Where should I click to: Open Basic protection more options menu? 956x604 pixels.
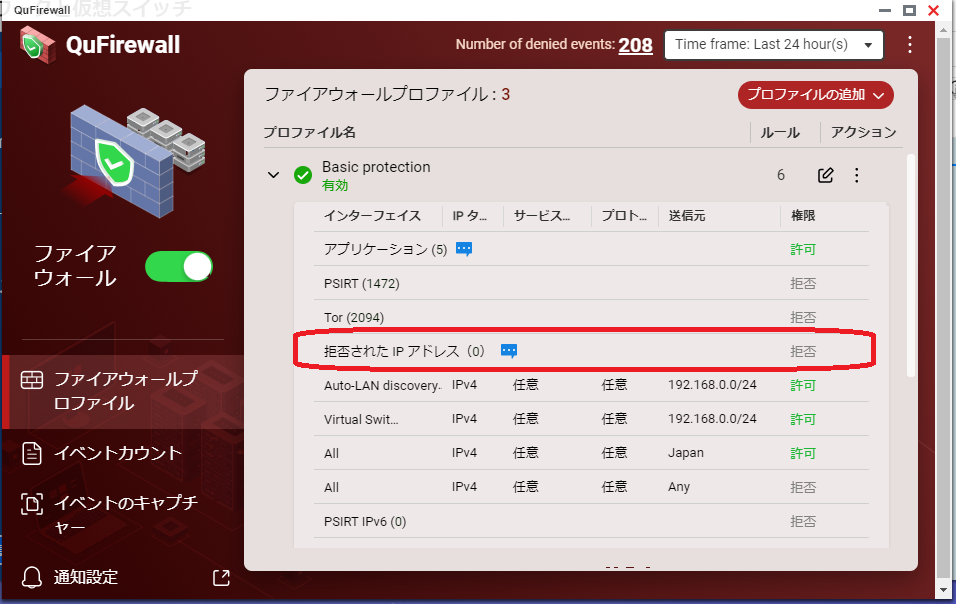click(857, 176)
